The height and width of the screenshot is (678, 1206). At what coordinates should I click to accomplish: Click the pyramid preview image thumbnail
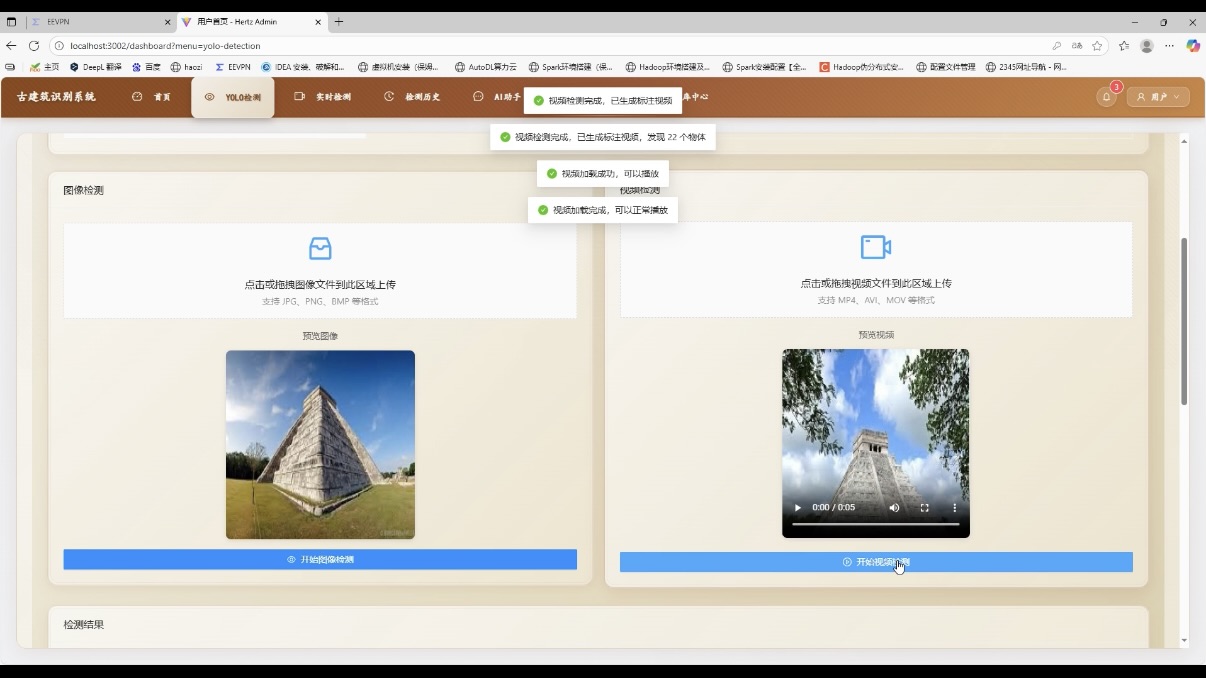320,445
